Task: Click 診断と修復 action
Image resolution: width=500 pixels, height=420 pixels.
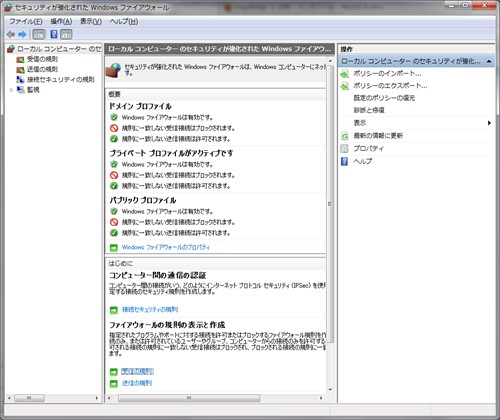Action: click(x=369, y=110)
